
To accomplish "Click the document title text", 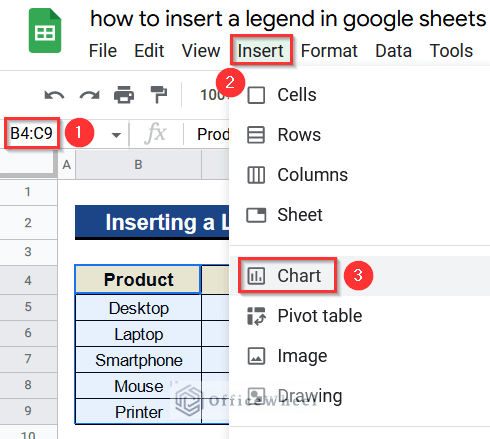I will coord(288,19).
